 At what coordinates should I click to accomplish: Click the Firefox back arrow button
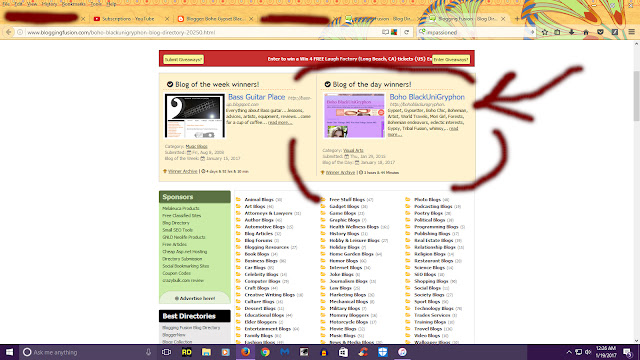9,32
